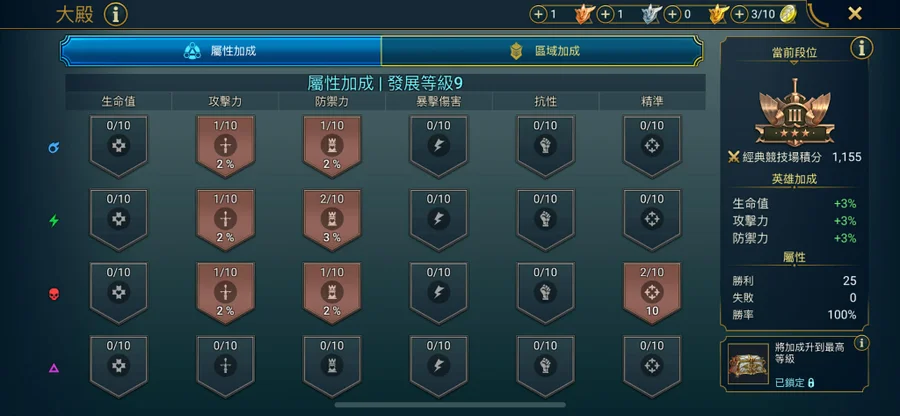Viewport: 900px width, 416px height.
Task: Click the bronze III rank badge emblem
Action: 794,113
